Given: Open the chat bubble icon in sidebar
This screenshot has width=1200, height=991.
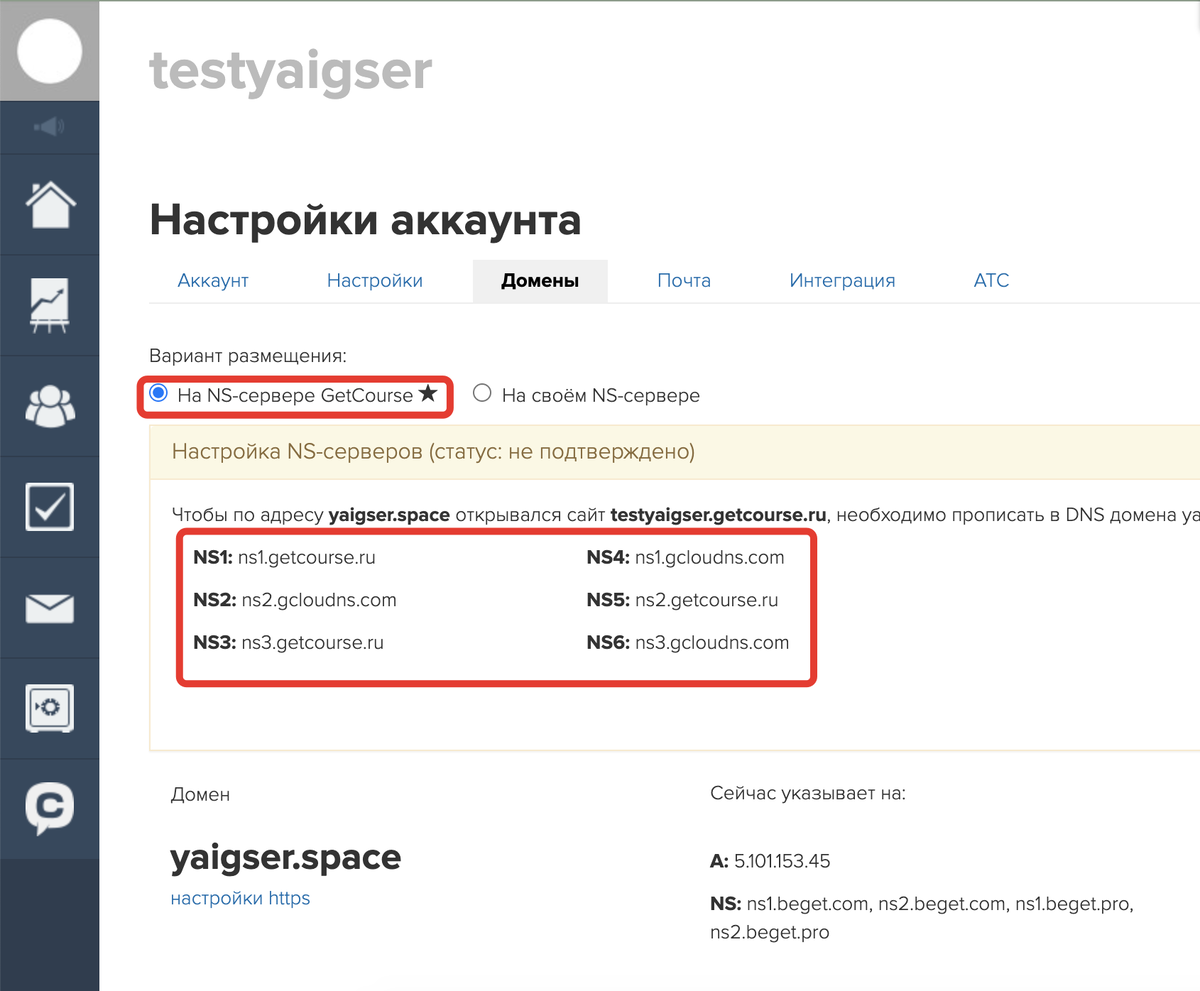Looking at the screenshot, I should tap(49, 808).
